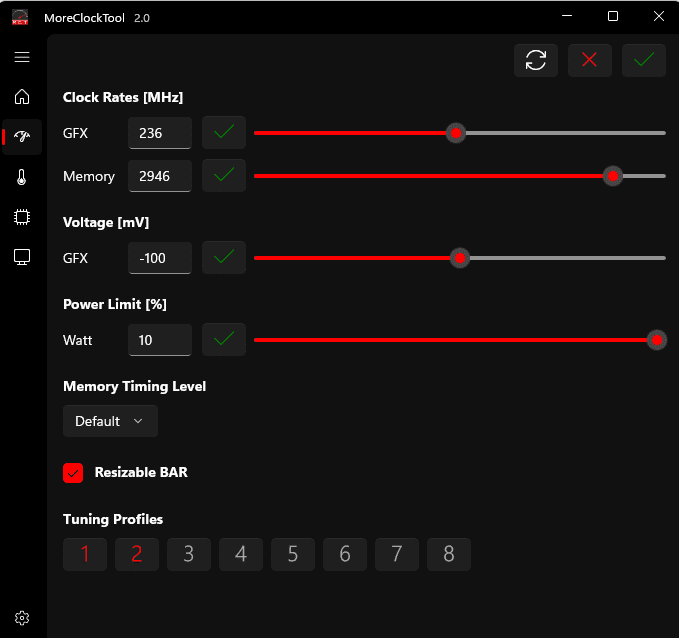Image resolution: width=679 pixels, height=638 pixels.
Task: Select tuning profile 5
Action: pyautogui.click(x=293, y=554)
